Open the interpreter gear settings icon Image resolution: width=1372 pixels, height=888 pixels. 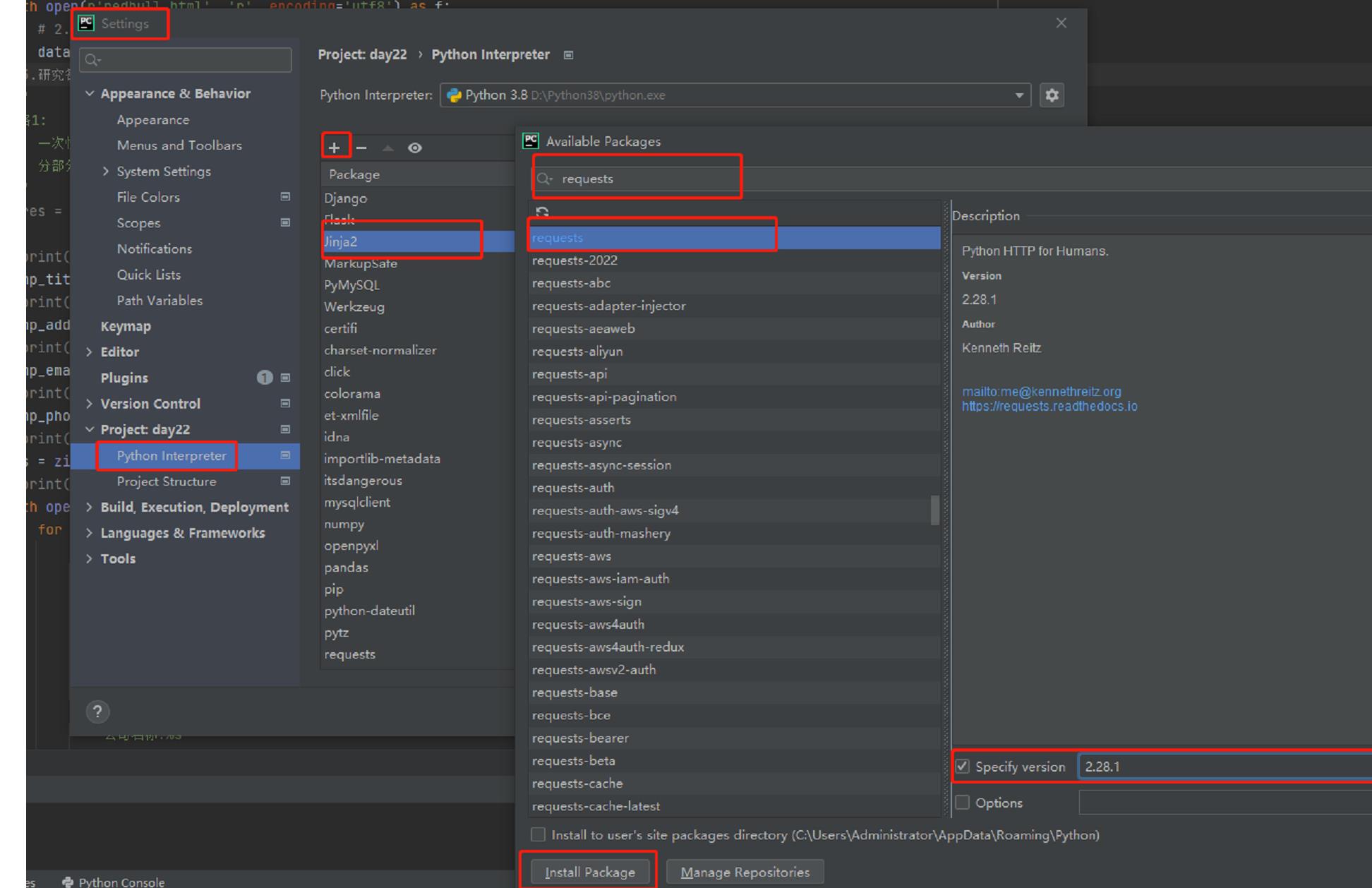pyautogui.click(x=1052, y=95)
